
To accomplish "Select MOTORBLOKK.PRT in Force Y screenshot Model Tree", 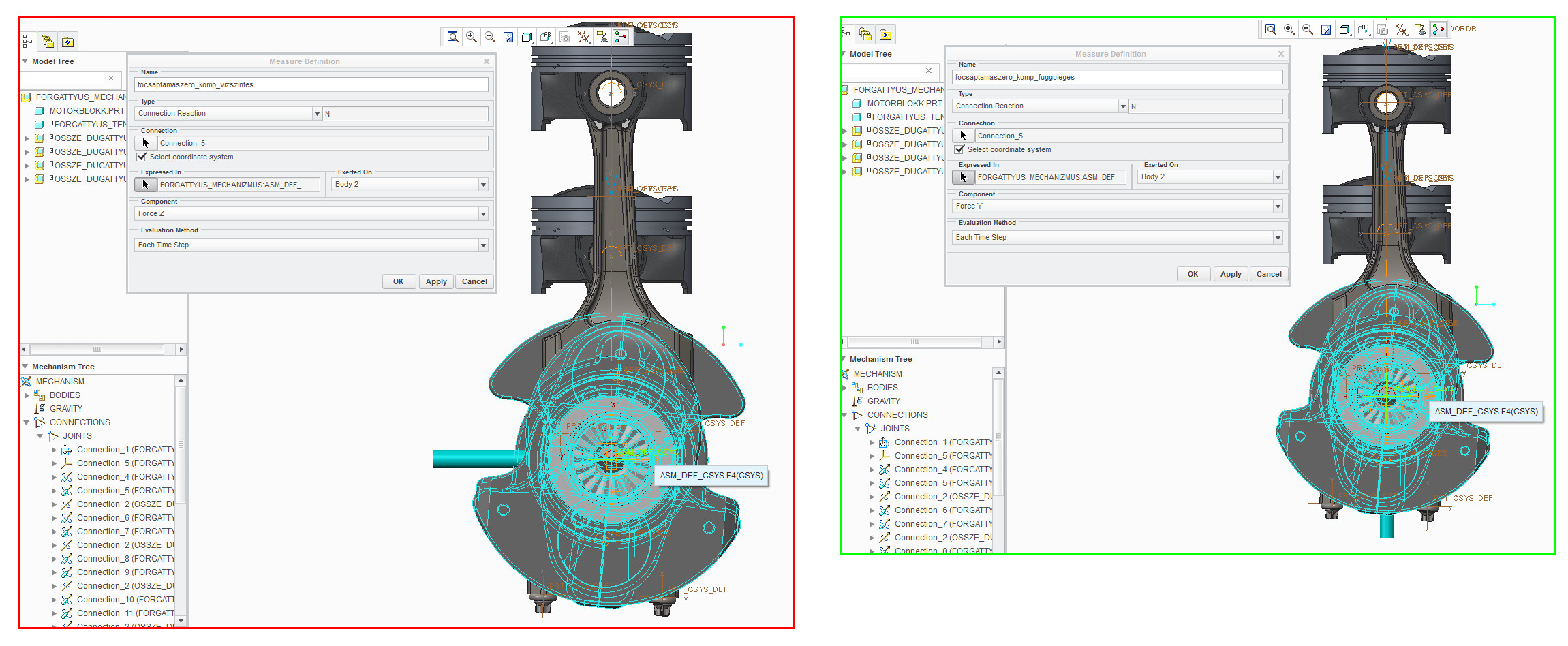I will pyautogui.click(x=904, y=104).
